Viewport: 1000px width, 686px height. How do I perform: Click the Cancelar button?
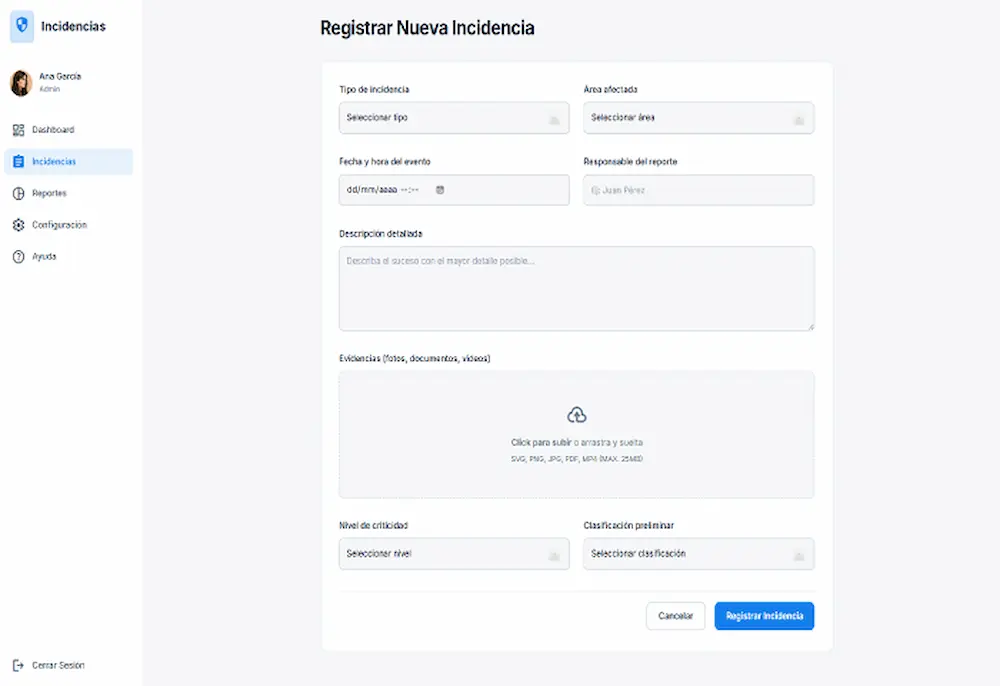click(x=675, y=616)
